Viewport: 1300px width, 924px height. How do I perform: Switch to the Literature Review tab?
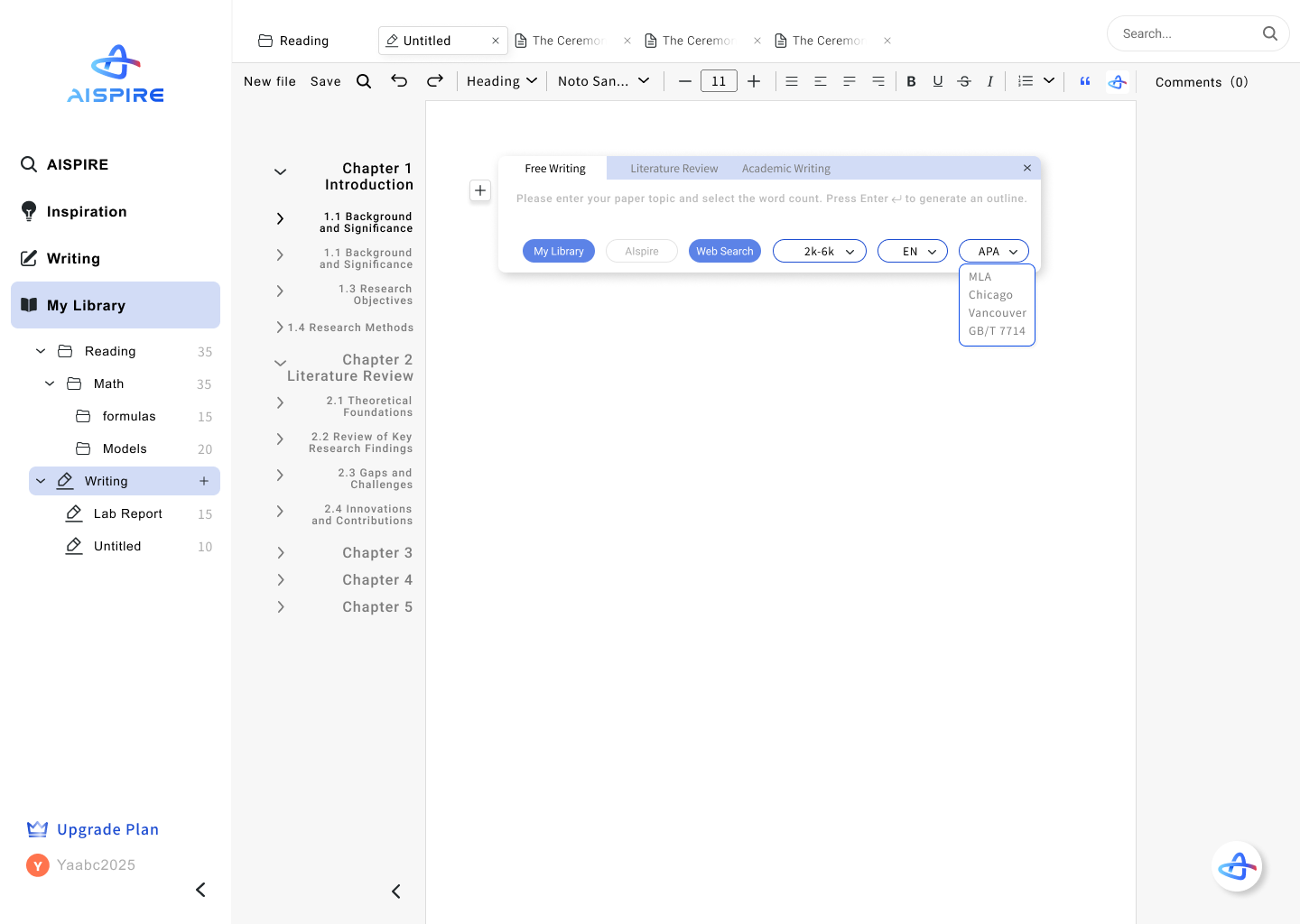[x=673, y=168]
